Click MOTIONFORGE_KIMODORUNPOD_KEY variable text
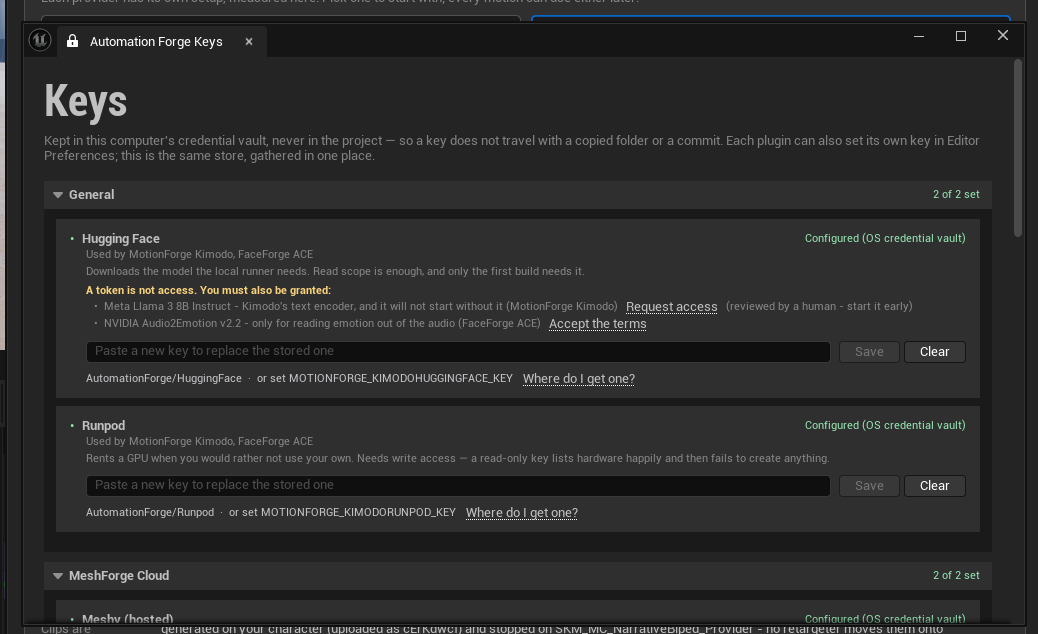Image resolution: width=1038 pixels, height=634 pixels. pyautogui.click(x=358, y=513)
